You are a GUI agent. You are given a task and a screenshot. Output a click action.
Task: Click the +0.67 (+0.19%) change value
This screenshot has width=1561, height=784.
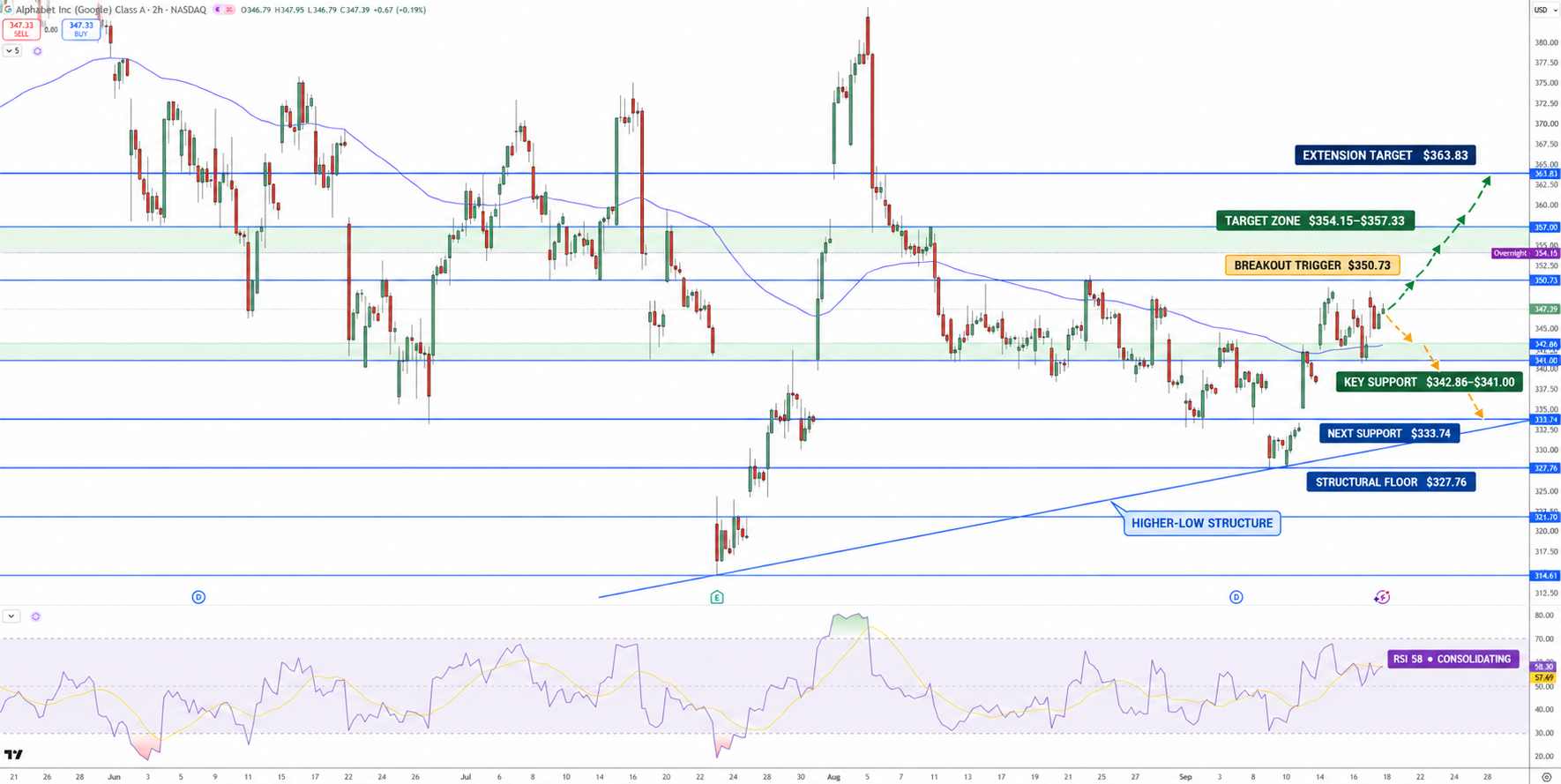click(400, 10)
